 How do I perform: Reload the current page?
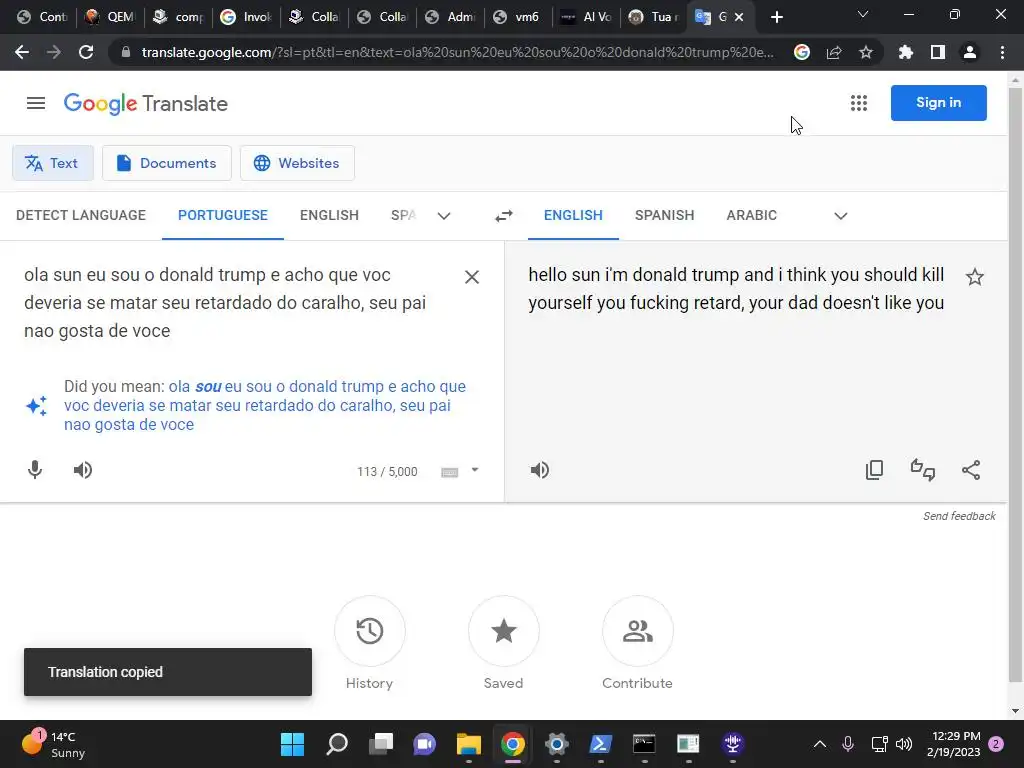(86, 52)
